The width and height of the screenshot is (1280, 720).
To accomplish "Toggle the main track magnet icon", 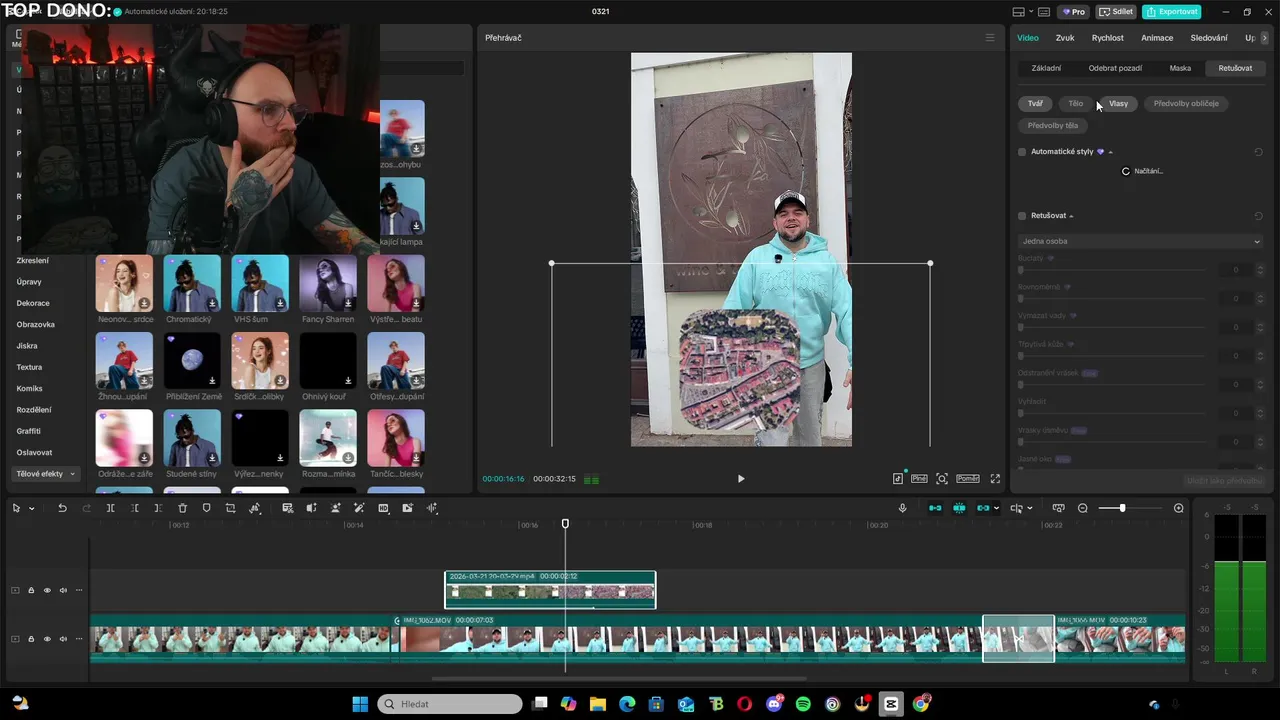I will [x=935, y=508].
